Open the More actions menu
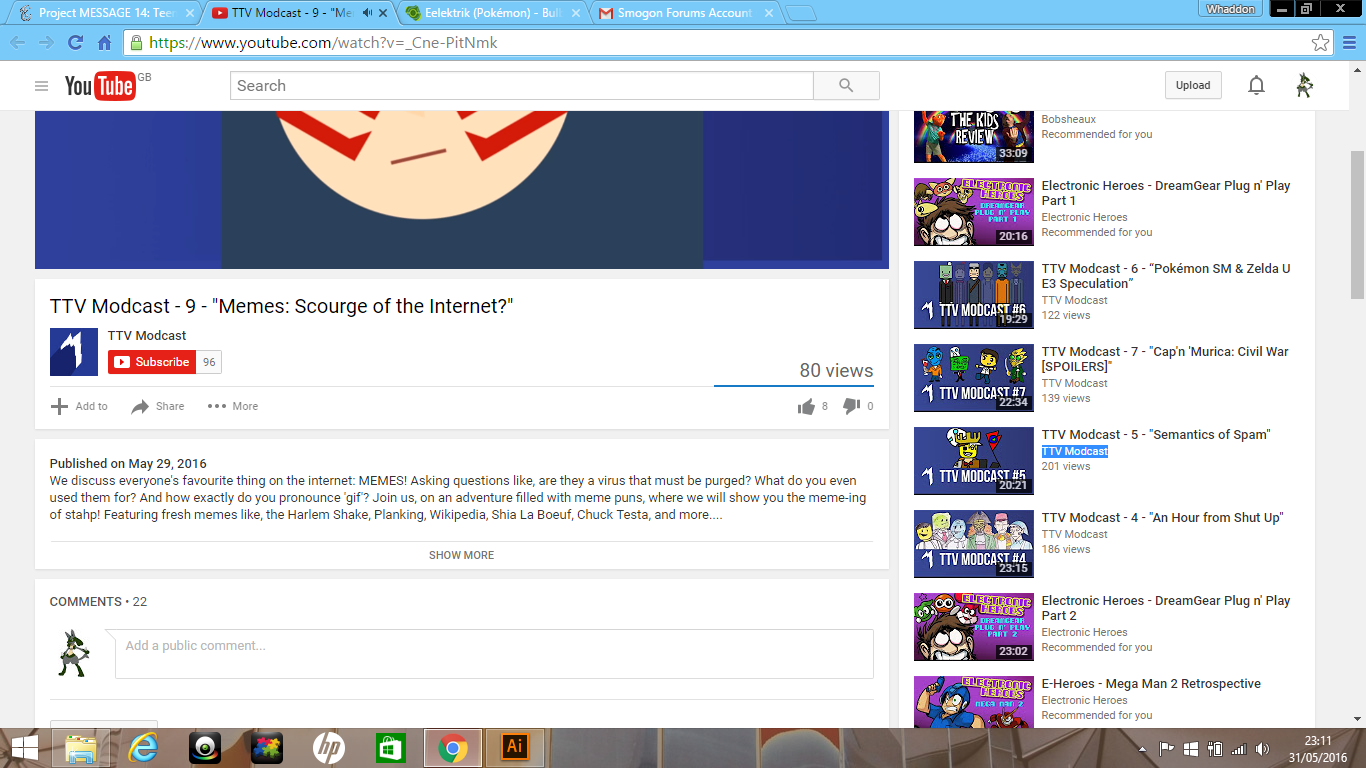Screen dimensions: 1366x768 [233, 406]
